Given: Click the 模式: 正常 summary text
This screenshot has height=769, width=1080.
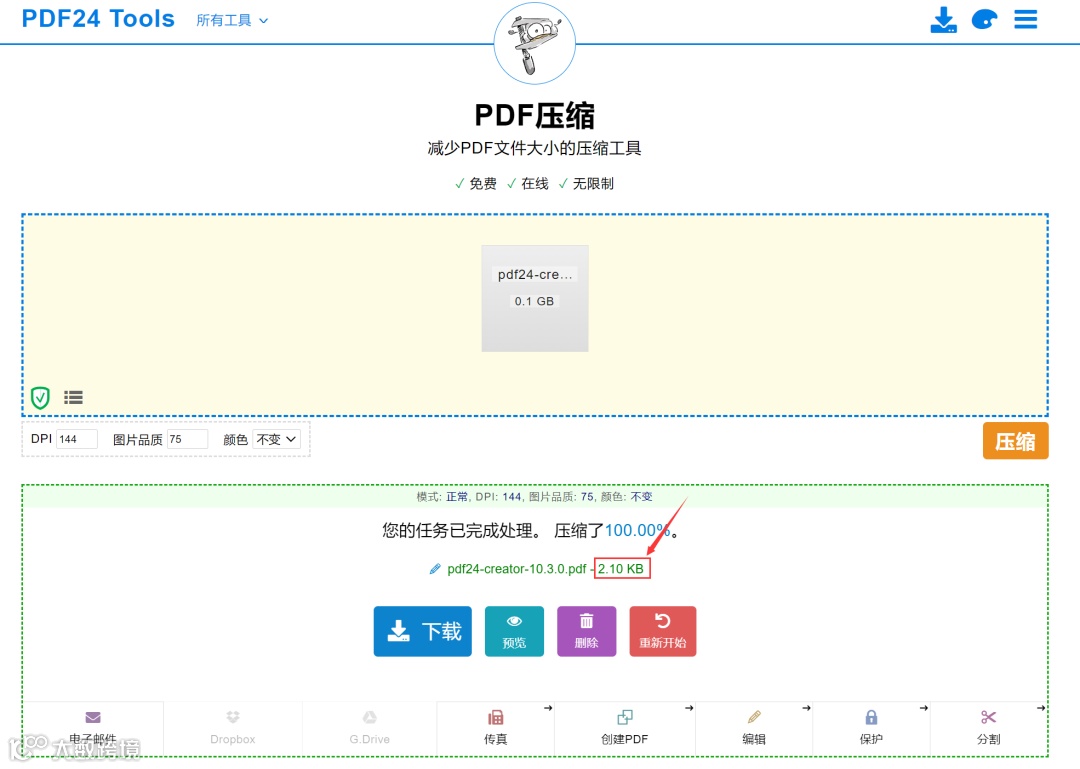Looking at the screenshot, I should pyautogui.click(x=442, y=497).
